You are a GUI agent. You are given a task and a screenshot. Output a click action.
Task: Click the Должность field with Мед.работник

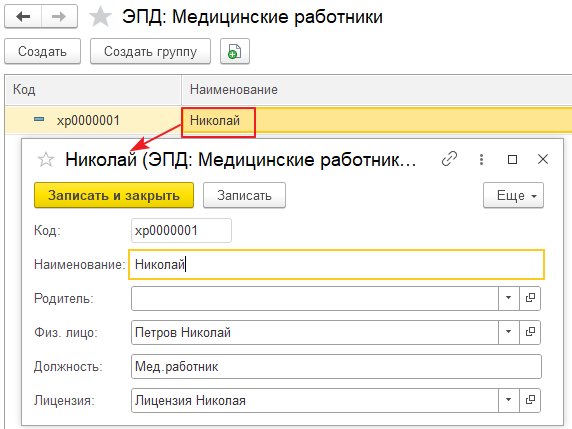pos(336,366)
